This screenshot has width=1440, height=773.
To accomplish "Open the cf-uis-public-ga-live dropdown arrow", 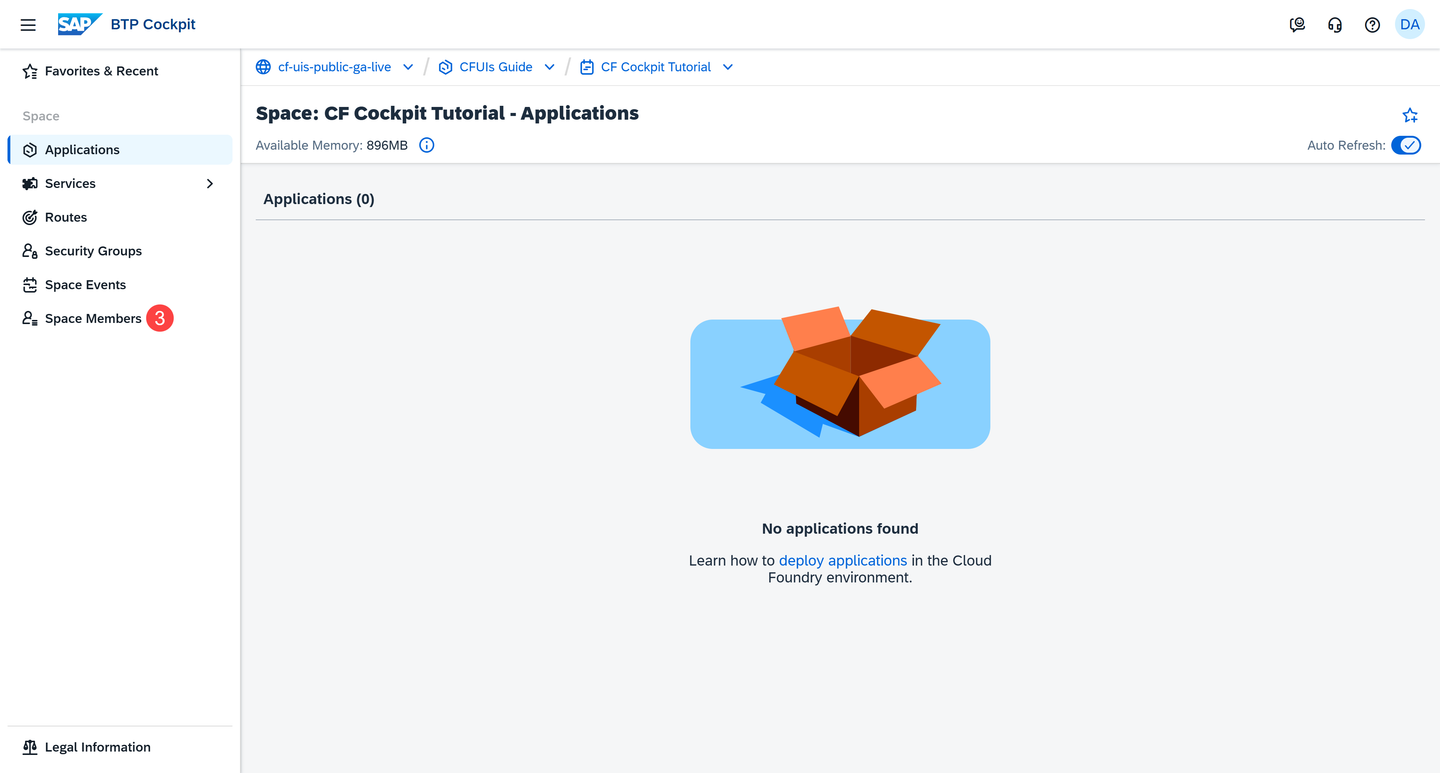I will [408, 67].
